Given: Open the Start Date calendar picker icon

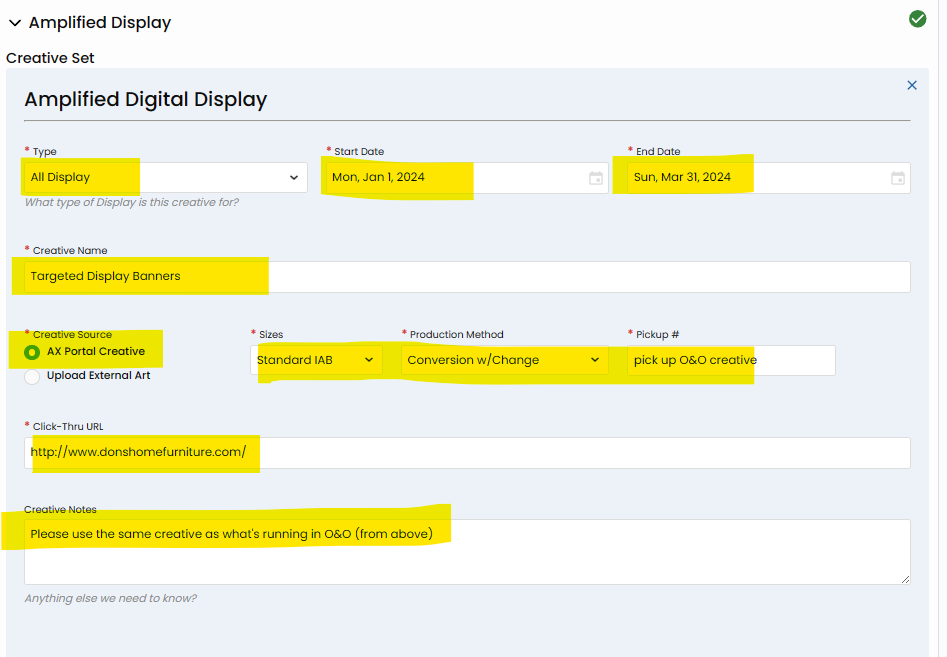Looking at the screenshot, I should [596, 178].
